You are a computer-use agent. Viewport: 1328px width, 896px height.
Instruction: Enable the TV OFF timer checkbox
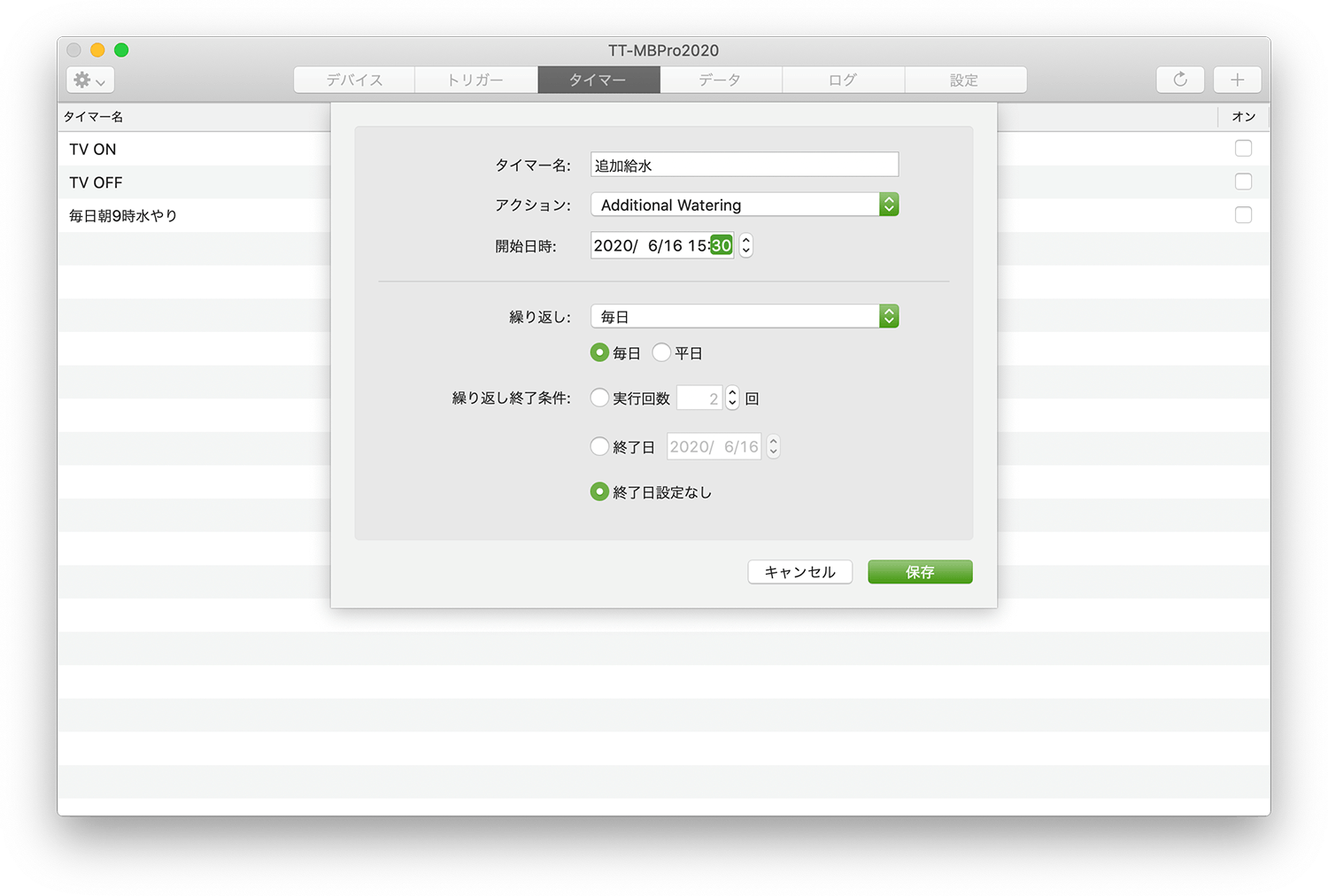pyautogui.click(x=1243, y=182)
